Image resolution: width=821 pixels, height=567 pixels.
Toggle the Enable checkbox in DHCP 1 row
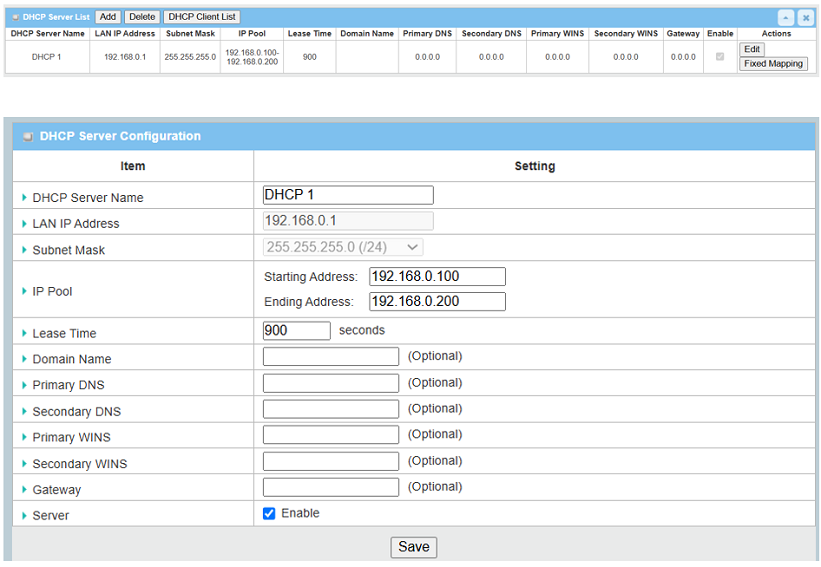(720, 57)
